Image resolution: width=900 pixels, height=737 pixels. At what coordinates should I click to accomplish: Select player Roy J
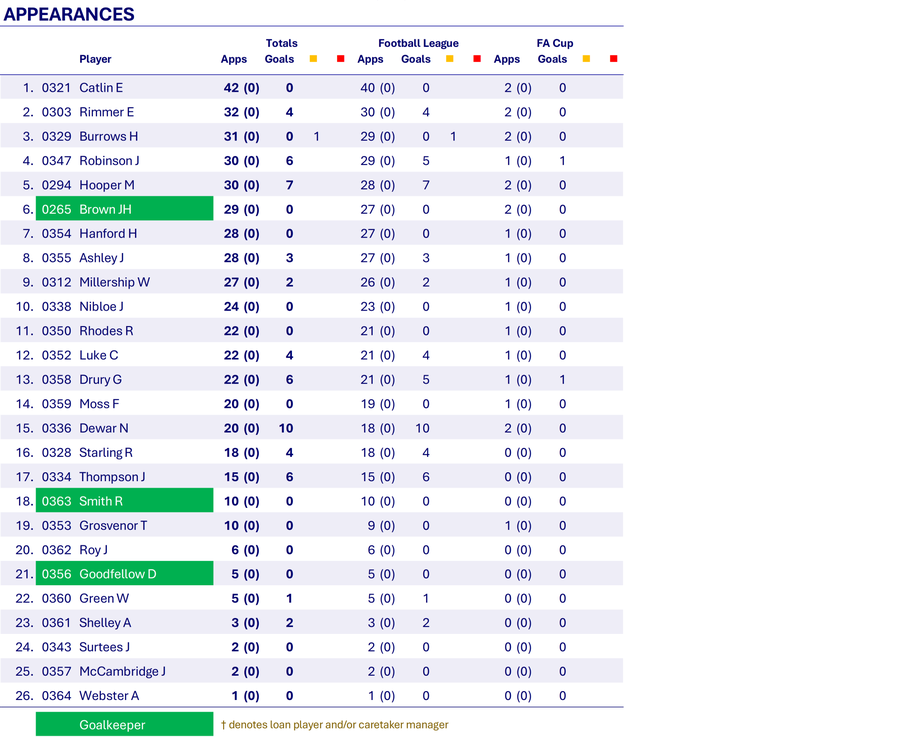[93, 550]
